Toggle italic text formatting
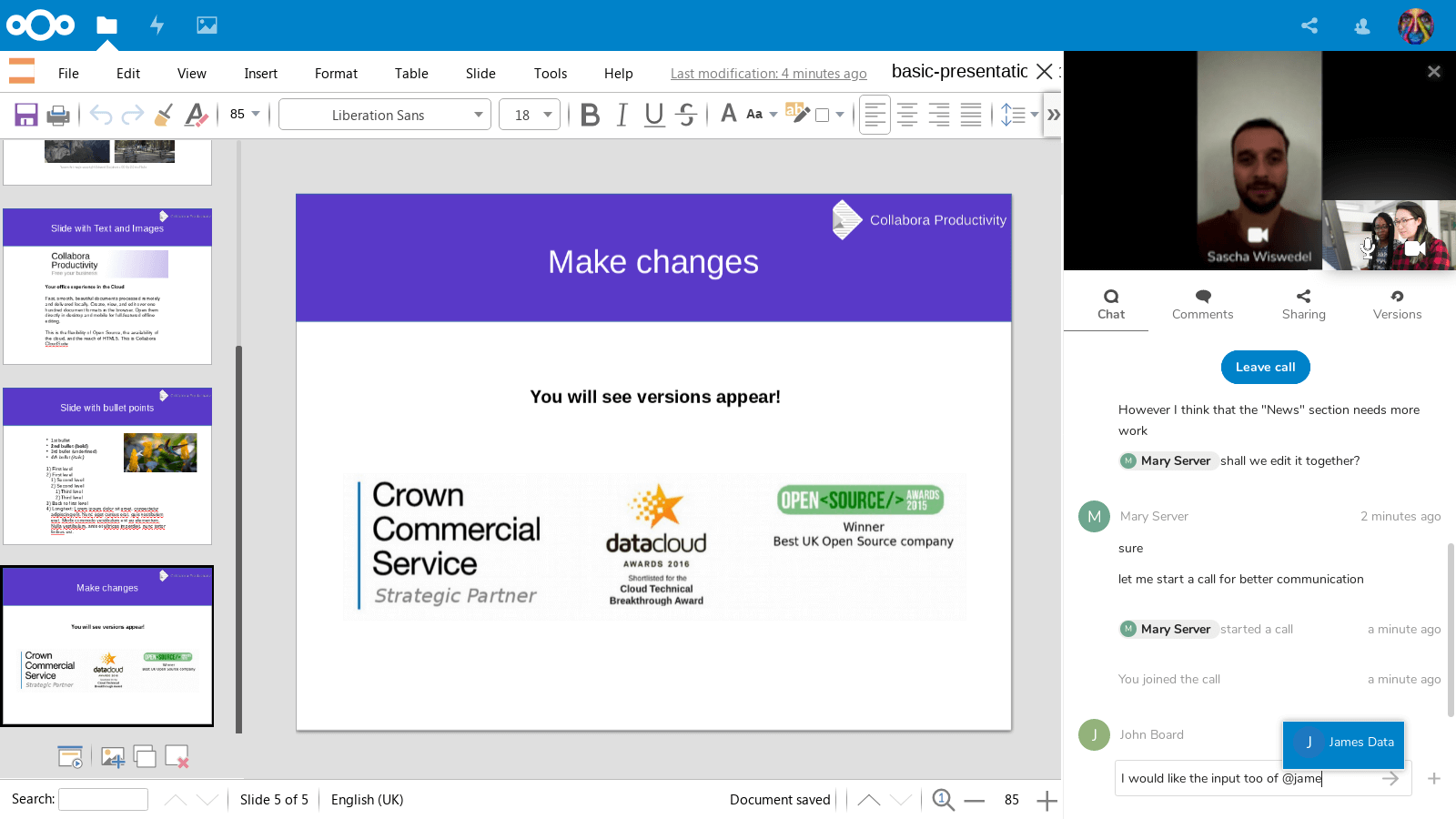The height and width of the screenshot is (819, 1456). (622, 115)
